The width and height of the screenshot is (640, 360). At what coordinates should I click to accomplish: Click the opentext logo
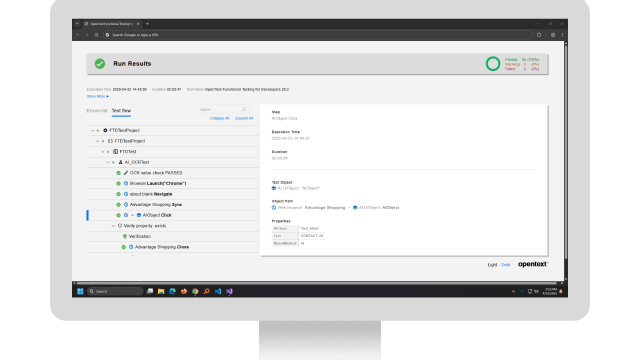(x=533, y=264)
